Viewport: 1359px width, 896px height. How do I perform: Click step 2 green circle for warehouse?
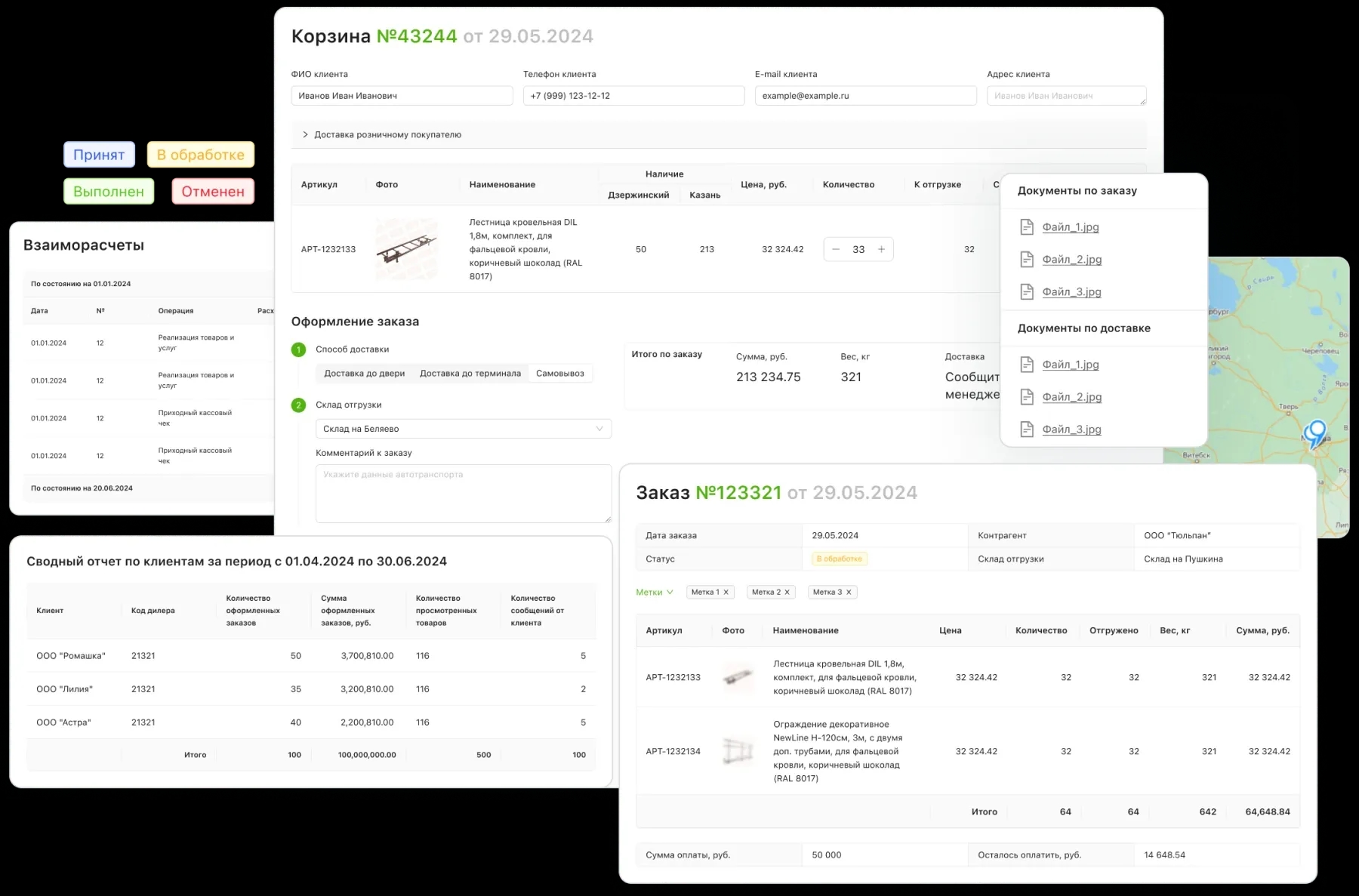tap(298, 405)
